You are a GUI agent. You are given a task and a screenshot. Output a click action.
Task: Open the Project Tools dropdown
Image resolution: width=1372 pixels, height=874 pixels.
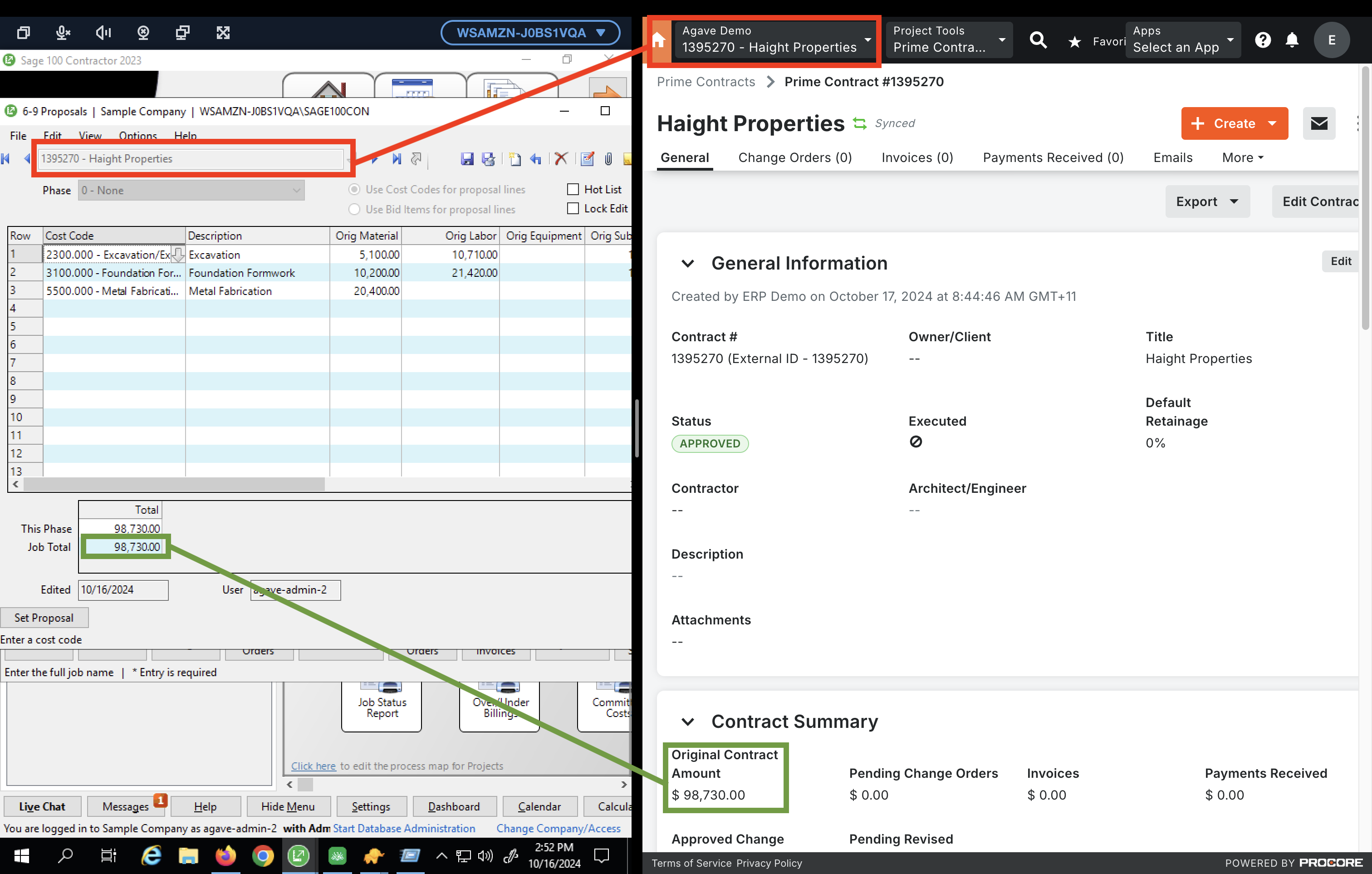click(x=949, y=40)
